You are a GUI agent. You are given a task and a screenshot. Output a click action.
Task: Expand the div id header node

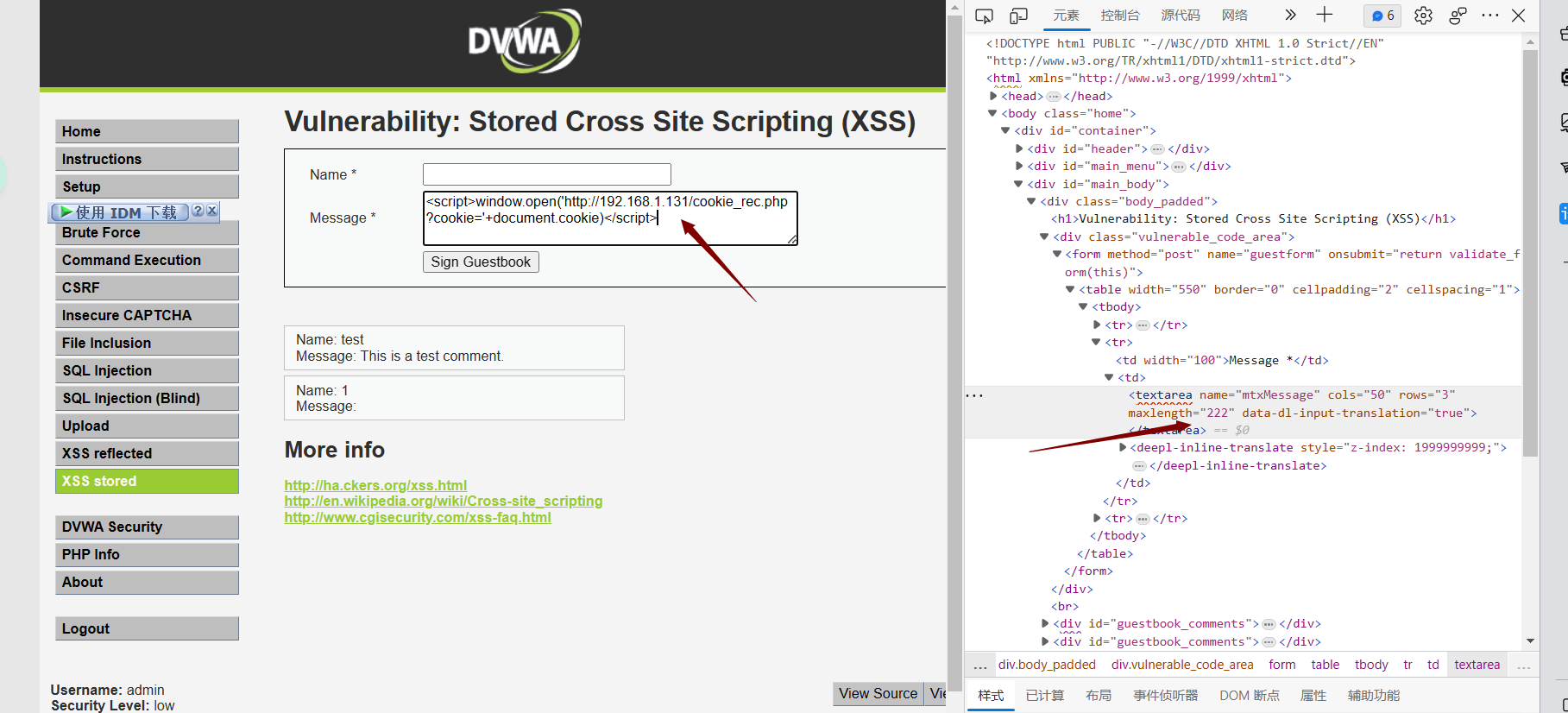pos(1019,148)
